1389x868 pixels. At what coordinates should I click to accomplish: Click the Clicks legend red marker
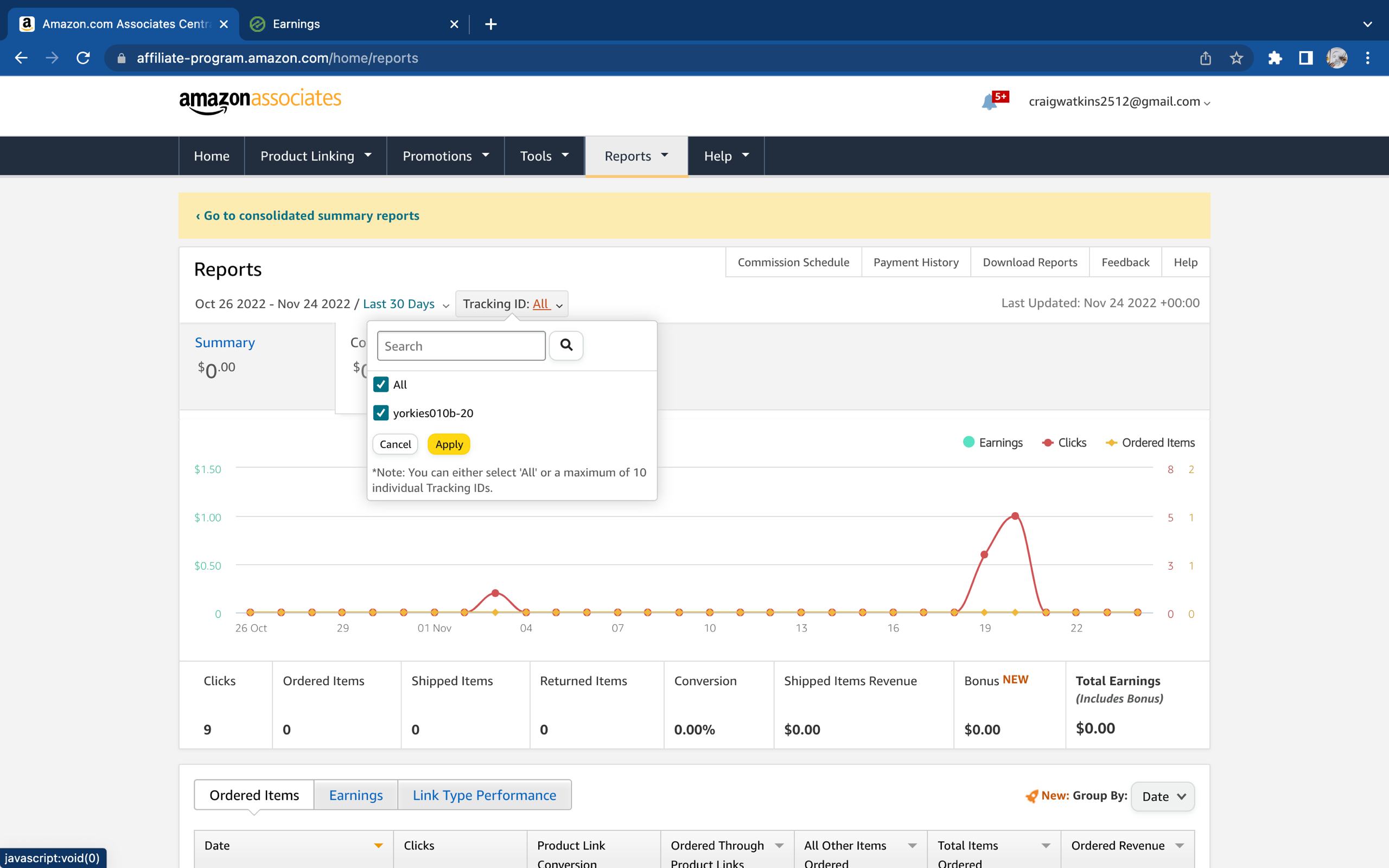[x=1048, y=443]
